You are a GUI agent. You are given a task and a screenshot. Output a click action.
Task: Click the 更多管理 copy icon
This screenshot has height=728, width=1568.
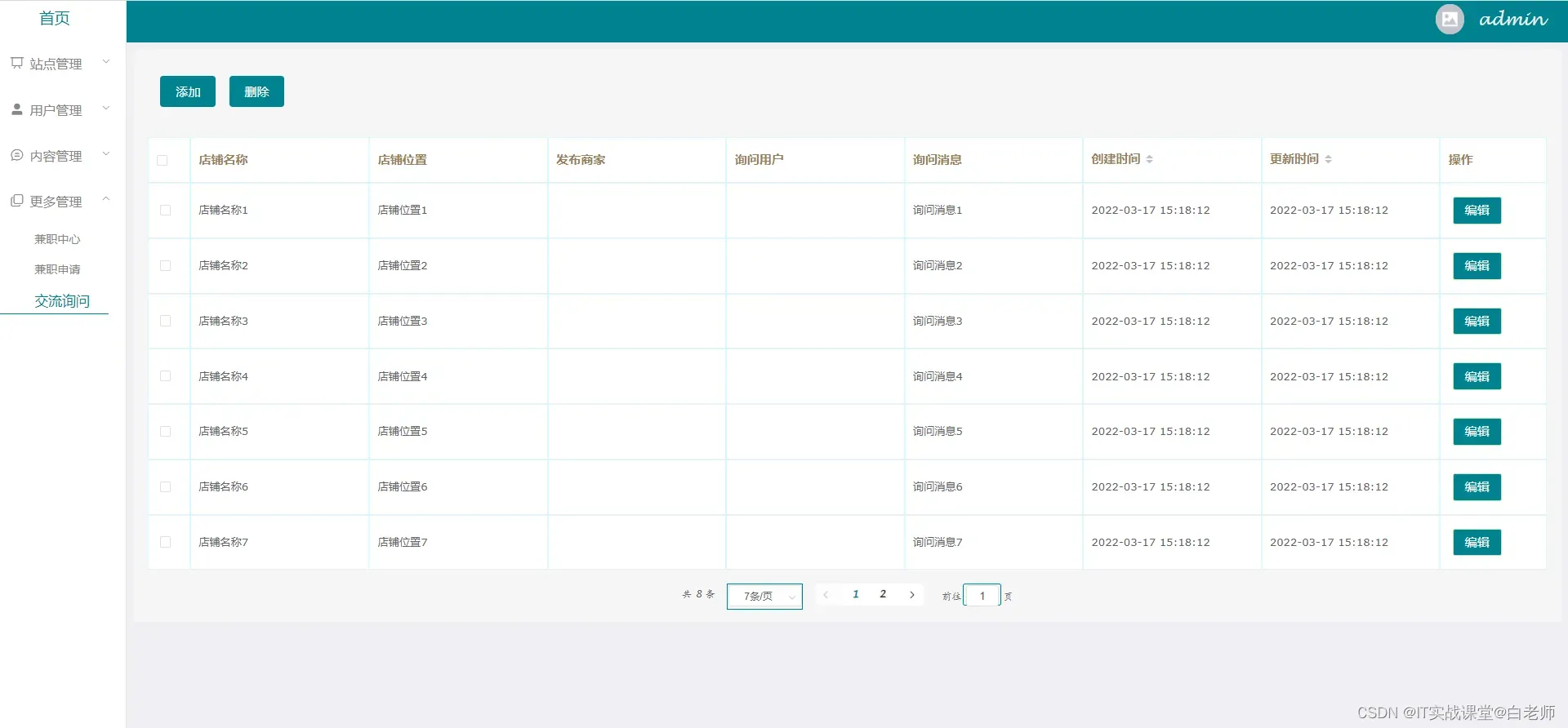pos(16,200)
